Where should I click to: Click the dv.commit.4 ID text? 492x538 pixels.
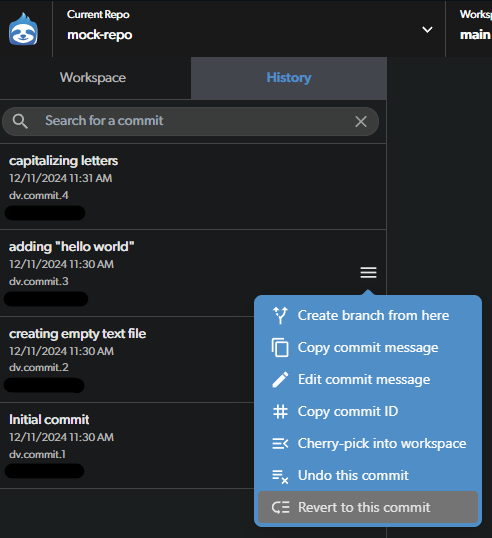(38, 195)
